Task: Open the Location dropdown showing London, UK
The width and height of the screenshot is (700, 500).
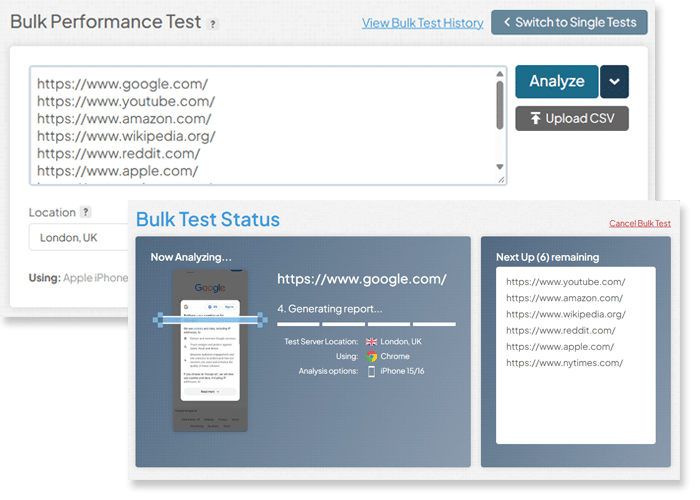Action: pyautogui.click(x=79, y=237)
